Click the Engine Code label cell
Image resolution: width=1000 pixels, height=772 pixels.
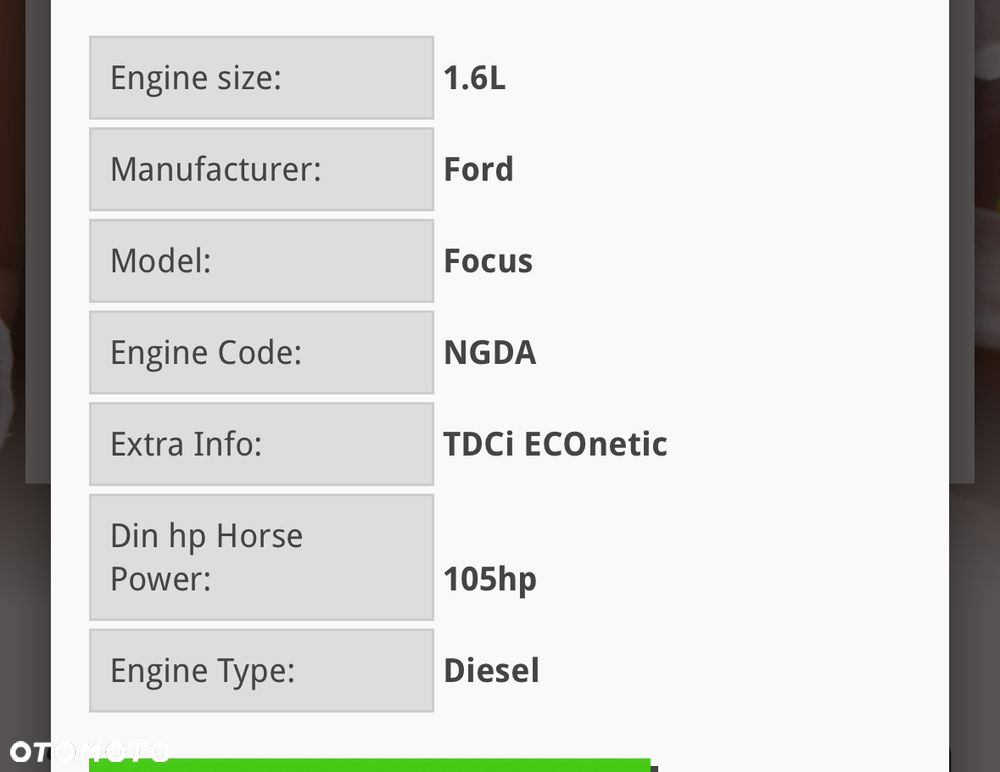tap(261, 352)
